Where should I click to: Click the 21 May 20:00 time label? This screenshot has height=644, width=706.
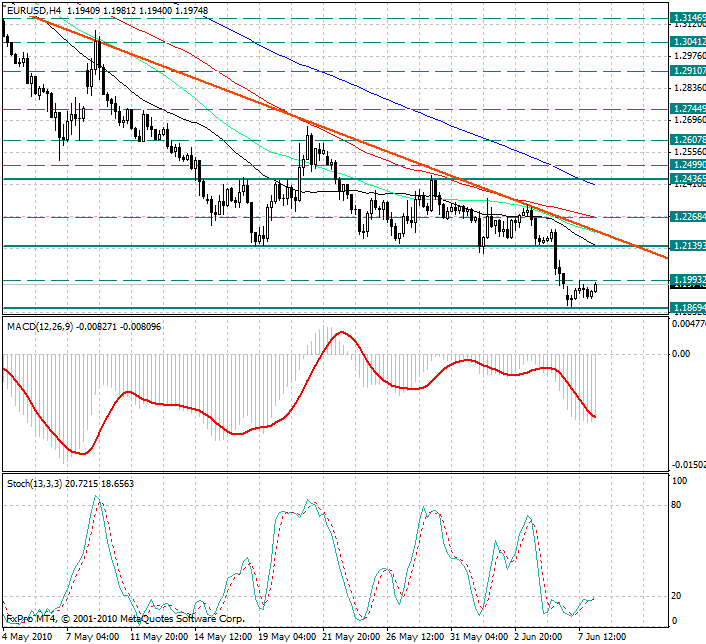351,637
